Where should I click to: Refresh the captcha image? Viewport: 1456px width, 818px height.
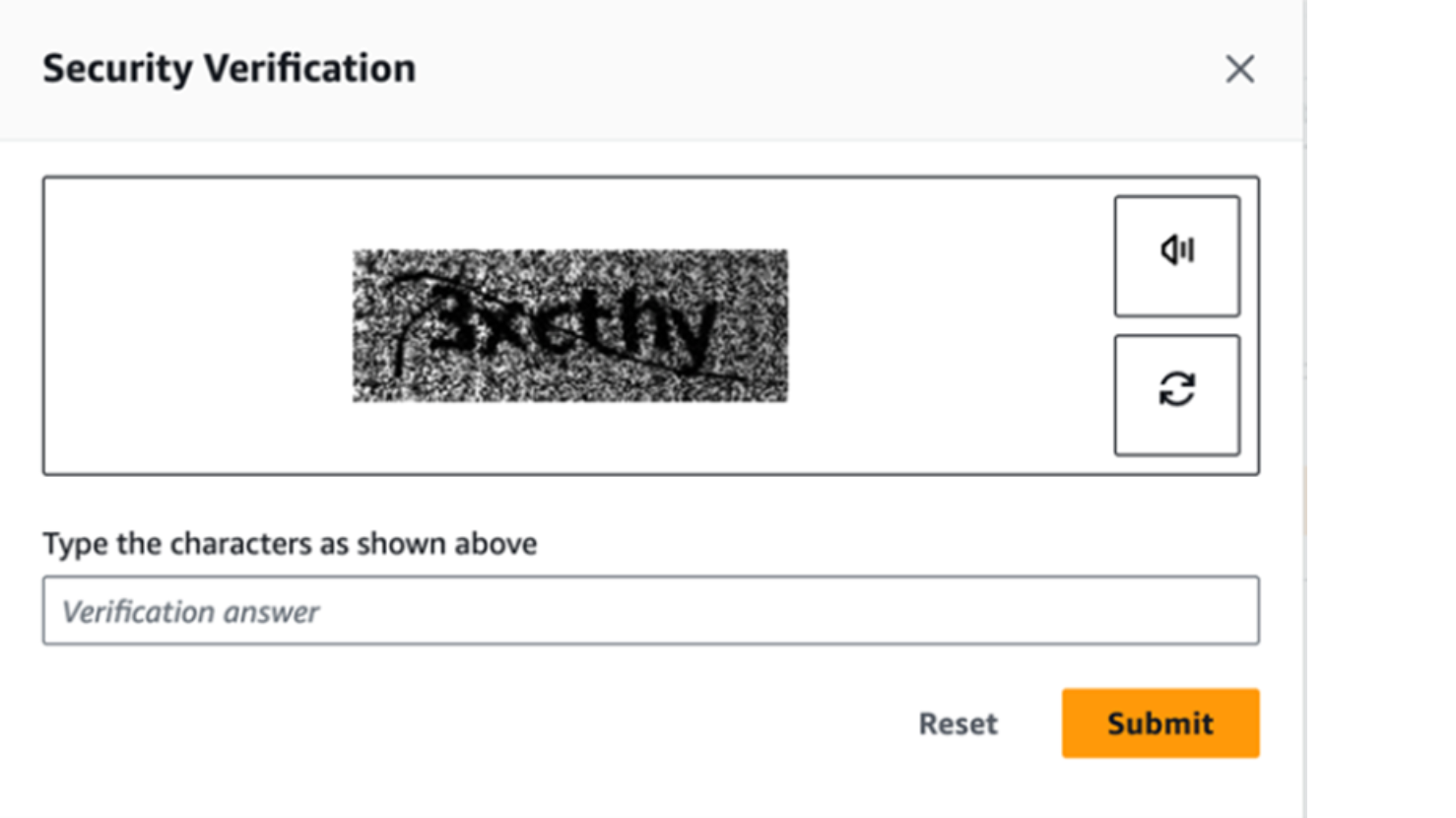click(x=1176, y=394)
